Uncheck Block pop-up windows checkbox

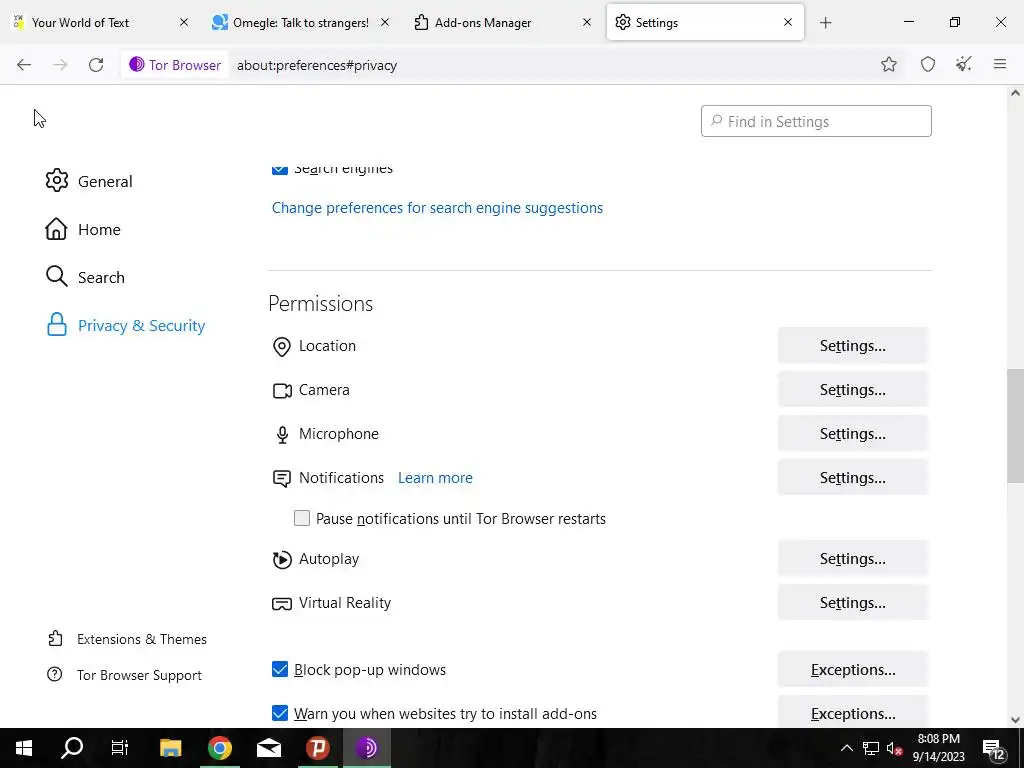coord(280,669)
